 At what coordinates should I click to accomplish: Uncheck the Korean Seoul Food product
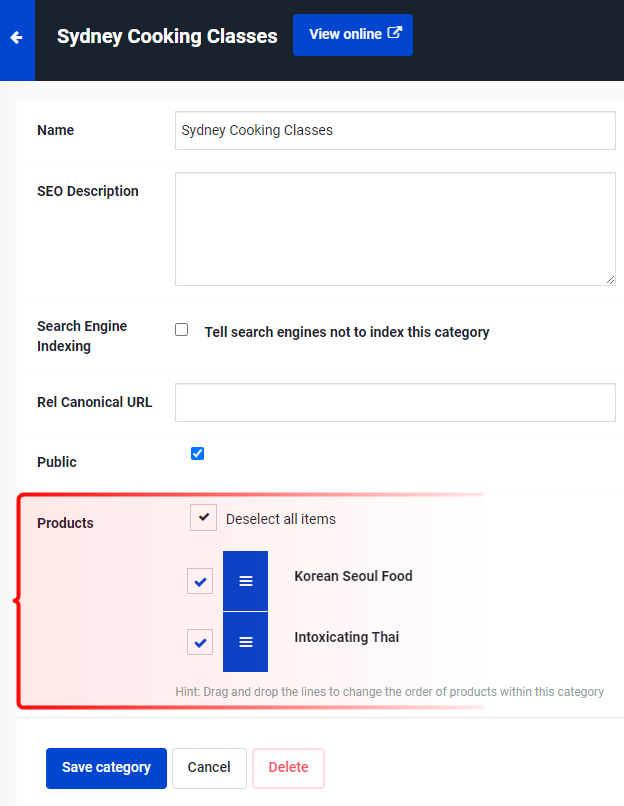click(x=200, y=581)
